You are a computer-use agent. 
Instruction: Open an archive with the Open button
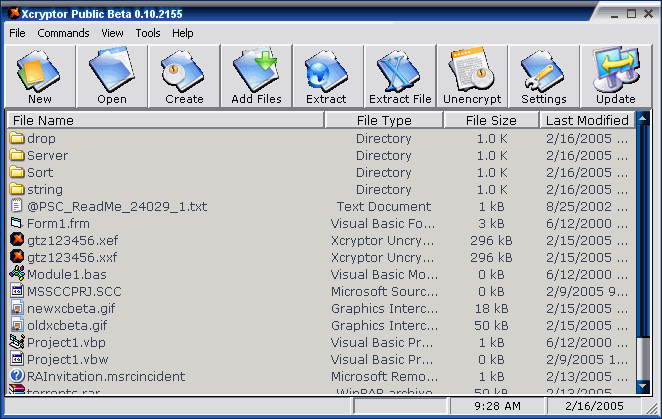[x=112, y=76]
